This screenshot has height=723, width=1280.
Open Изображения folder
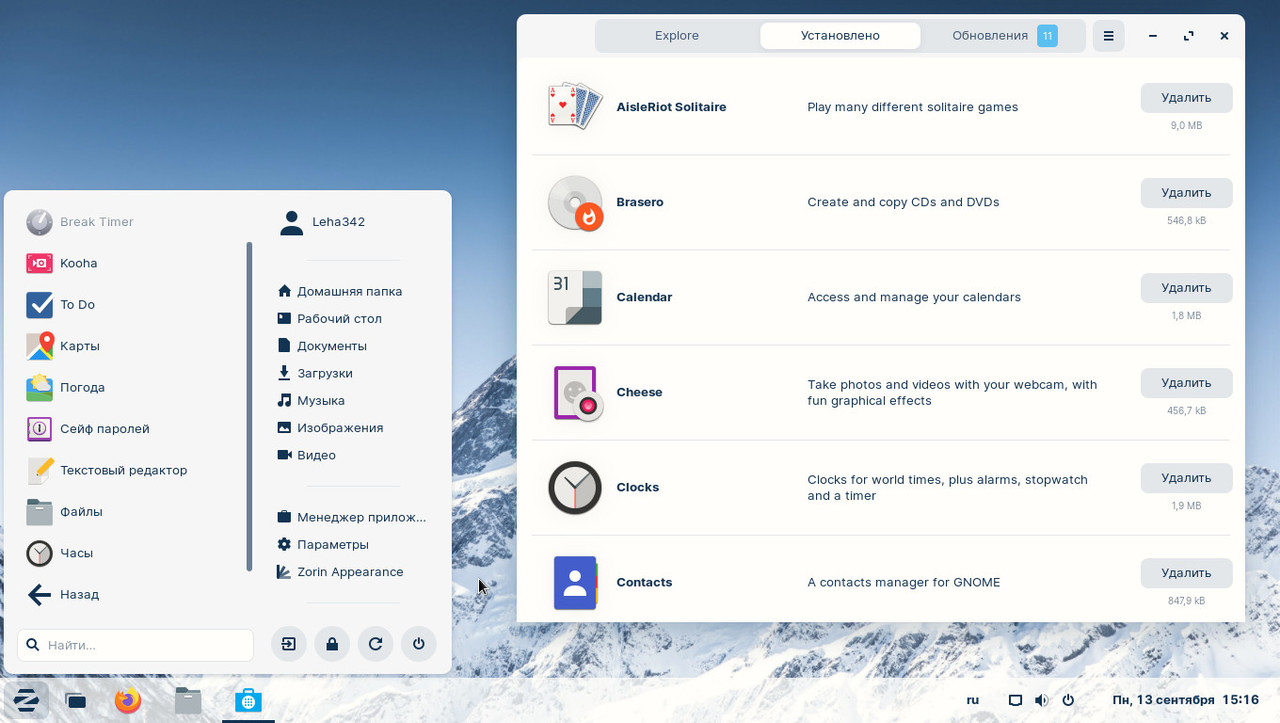[330, 427]
